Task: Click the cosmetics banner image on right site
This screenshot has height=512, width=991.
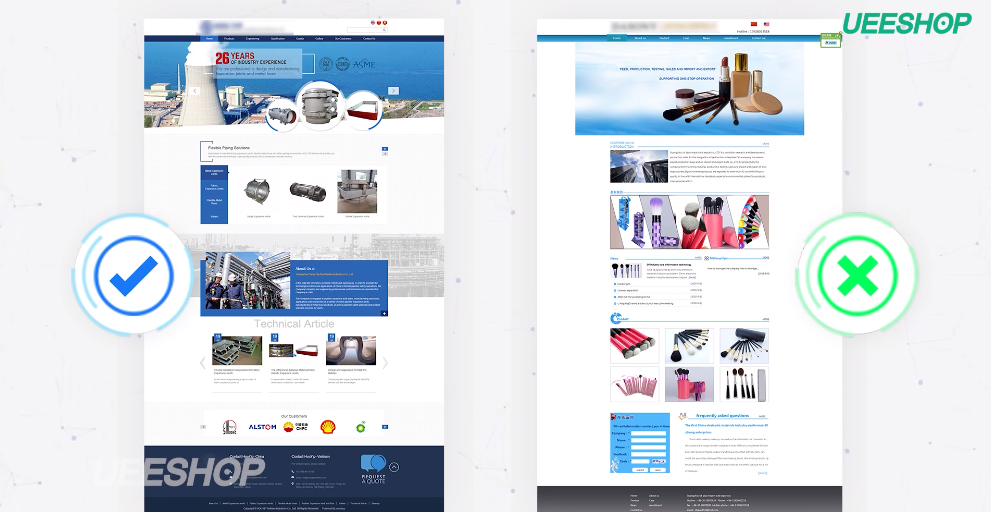Action: tap(689, 88)
